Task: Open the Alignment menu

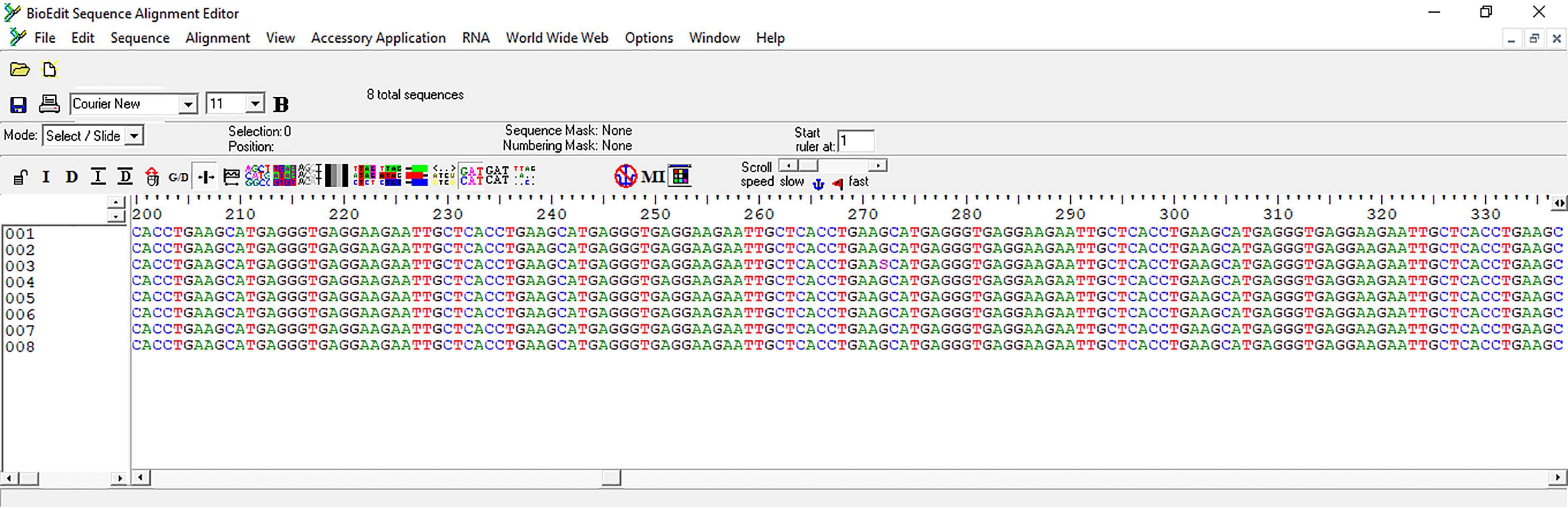Action: (217, 38)
